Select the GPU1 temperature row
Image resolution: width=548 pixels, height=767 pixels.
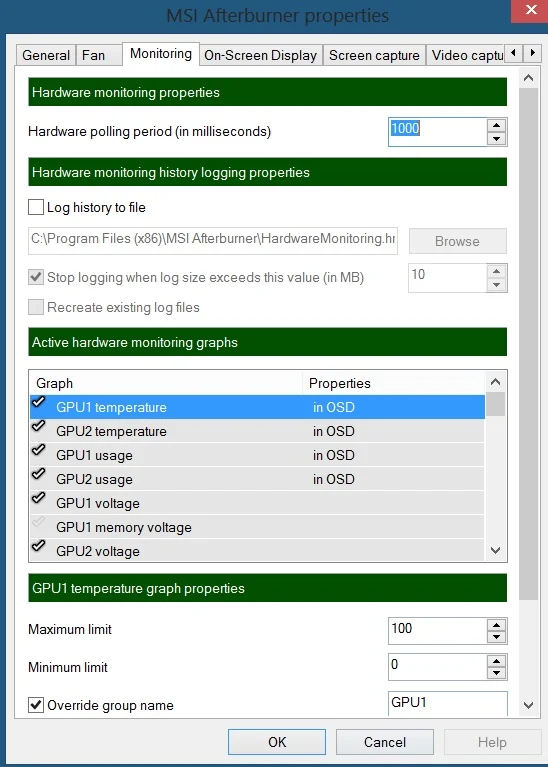click(257, 407)
